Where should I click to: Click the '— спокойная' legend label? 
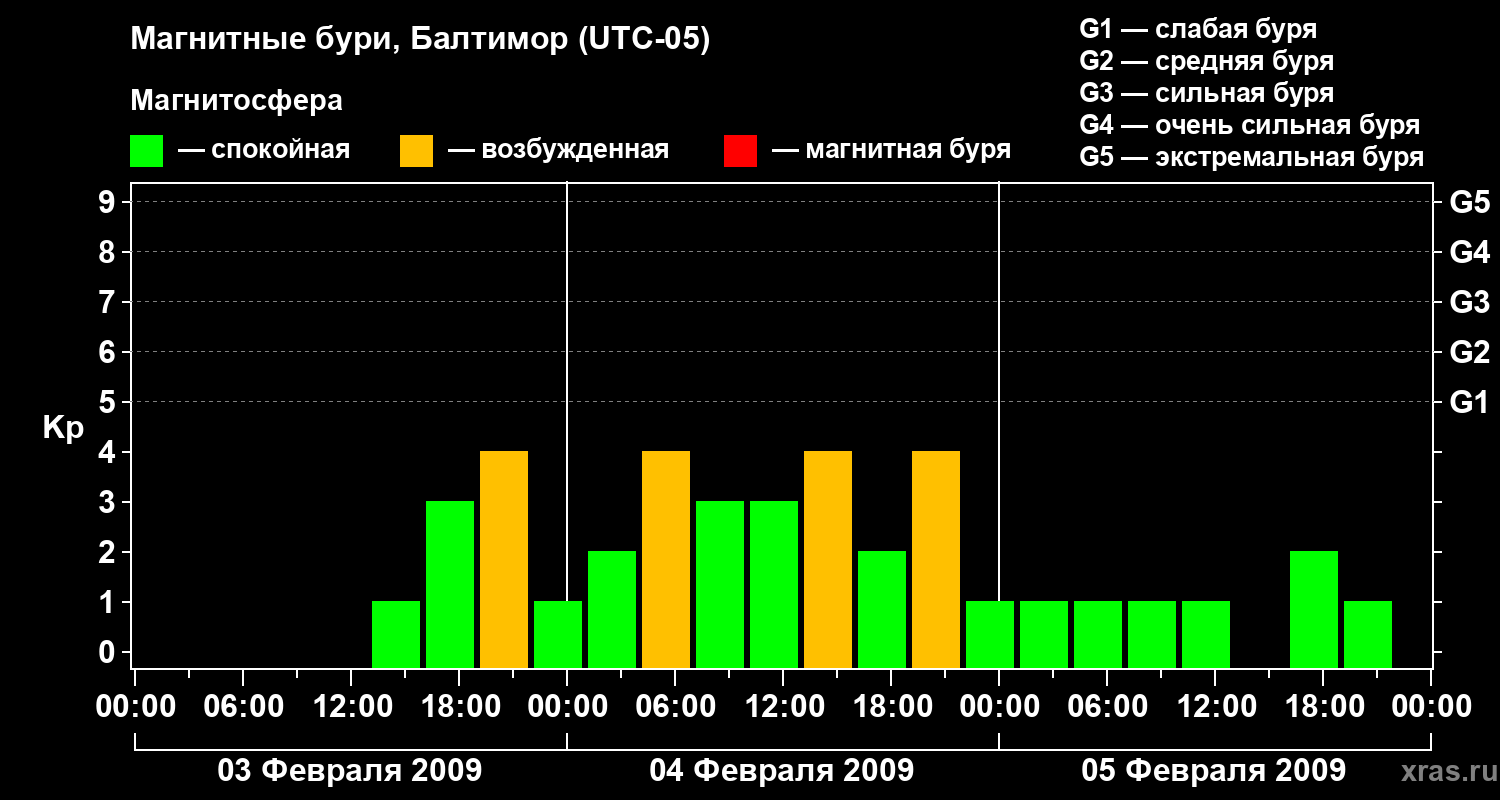[x=264, y=151]
